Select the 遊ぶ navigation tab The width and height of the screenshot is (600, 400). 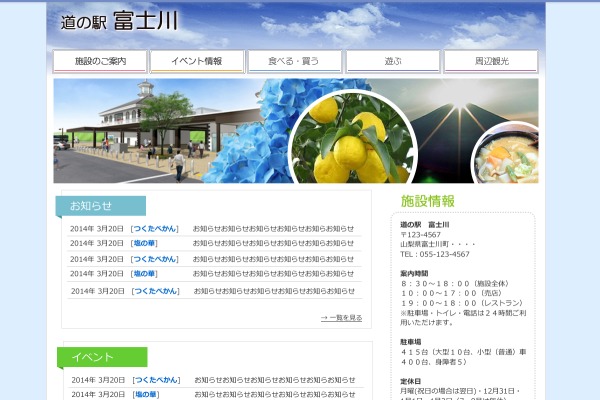tap(393, 61)
